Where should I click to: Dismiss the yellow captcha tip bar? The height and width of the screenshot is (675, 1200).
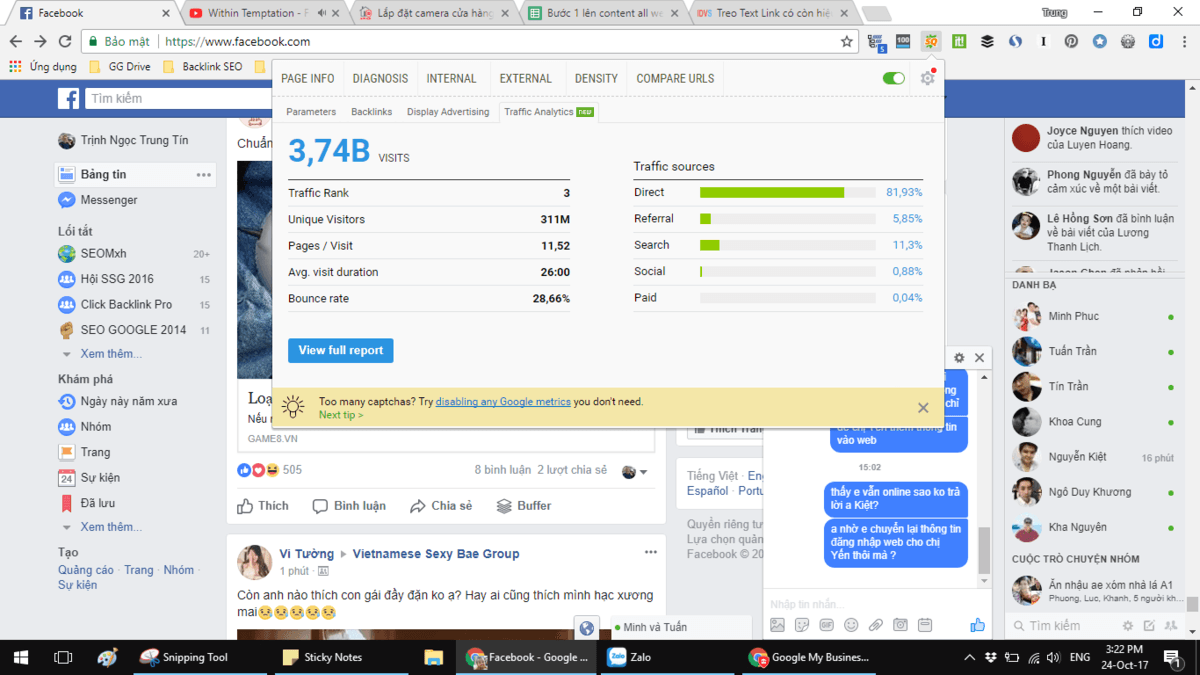pos(923,408)
